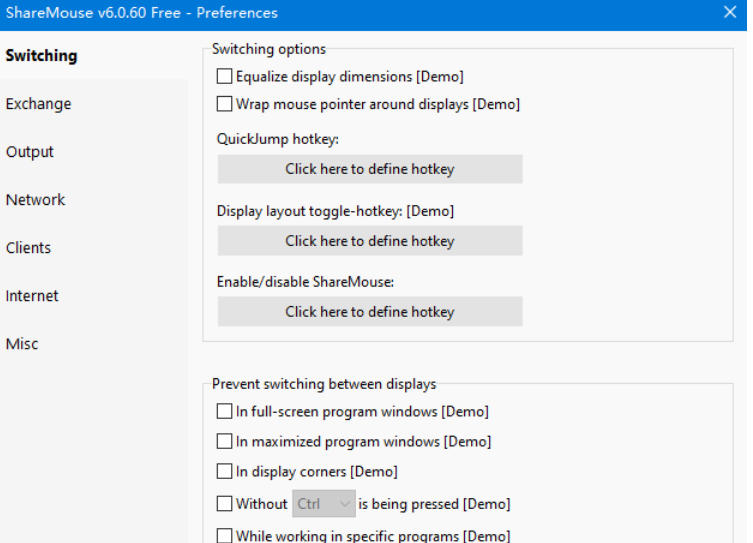753x543 pixels.
Task: Show the Internet preferences tab
Action: (x=32, y=296)
